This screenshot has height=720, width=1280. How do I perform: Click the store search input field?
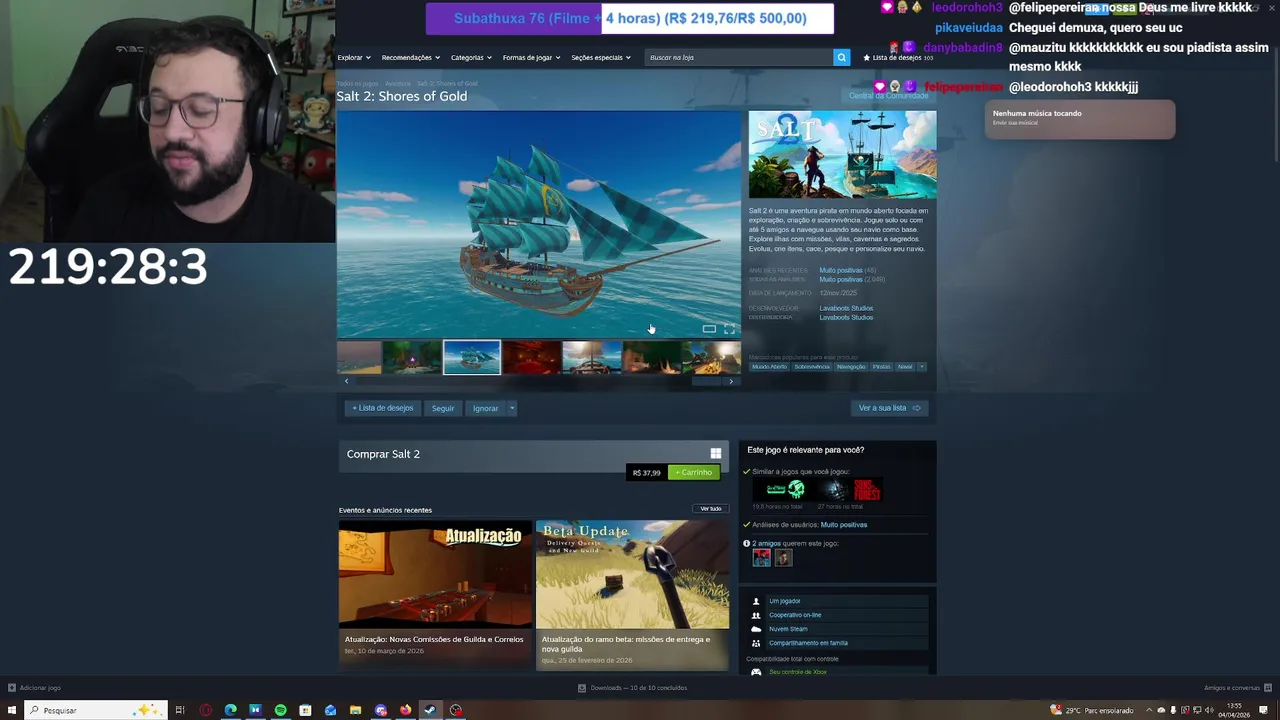(x=740, y=57)
